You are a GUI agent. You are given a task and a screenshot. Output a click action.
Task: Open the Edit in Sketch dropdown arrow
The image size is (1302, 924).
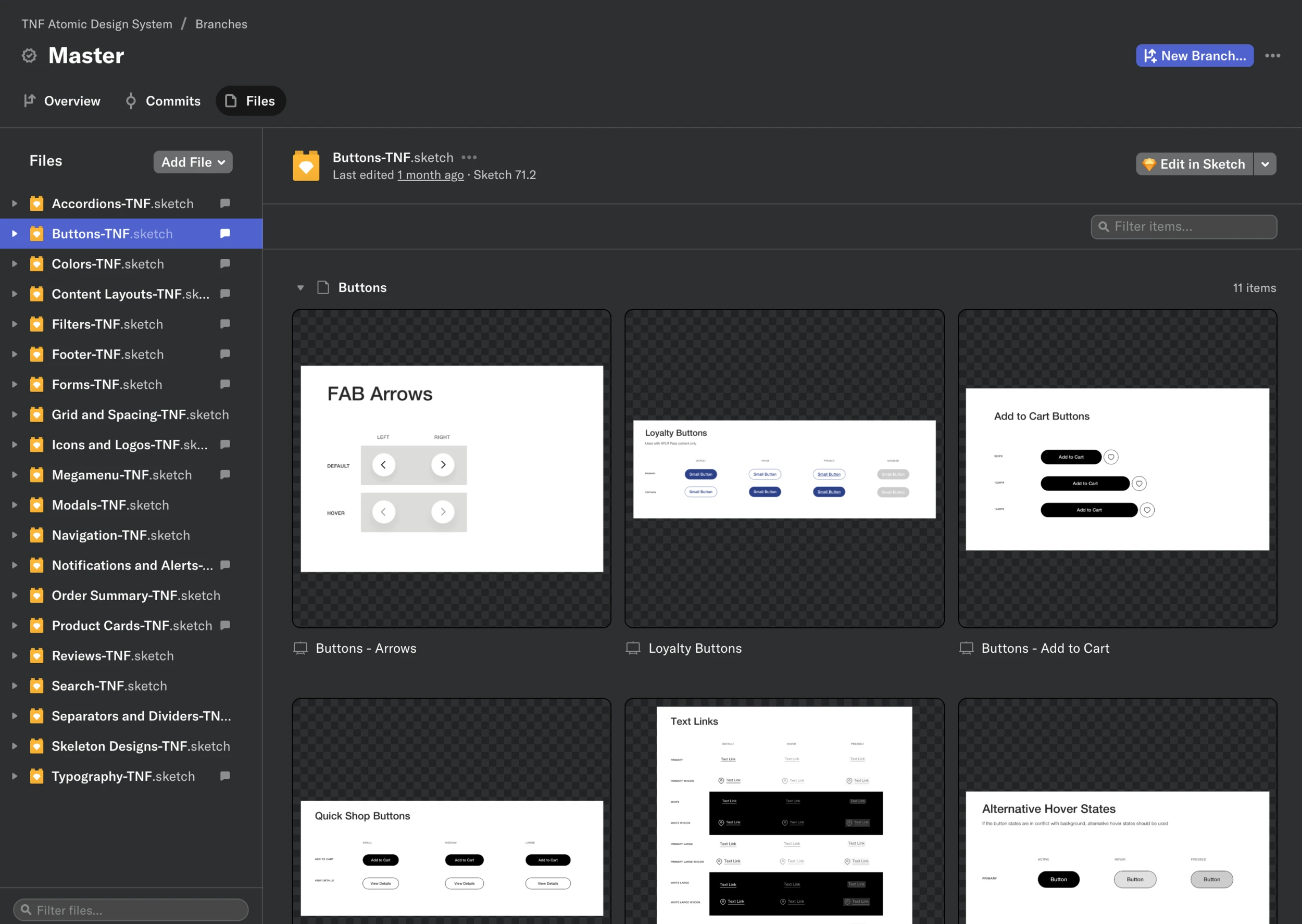pyautogui.click(x=1265, y=164)
